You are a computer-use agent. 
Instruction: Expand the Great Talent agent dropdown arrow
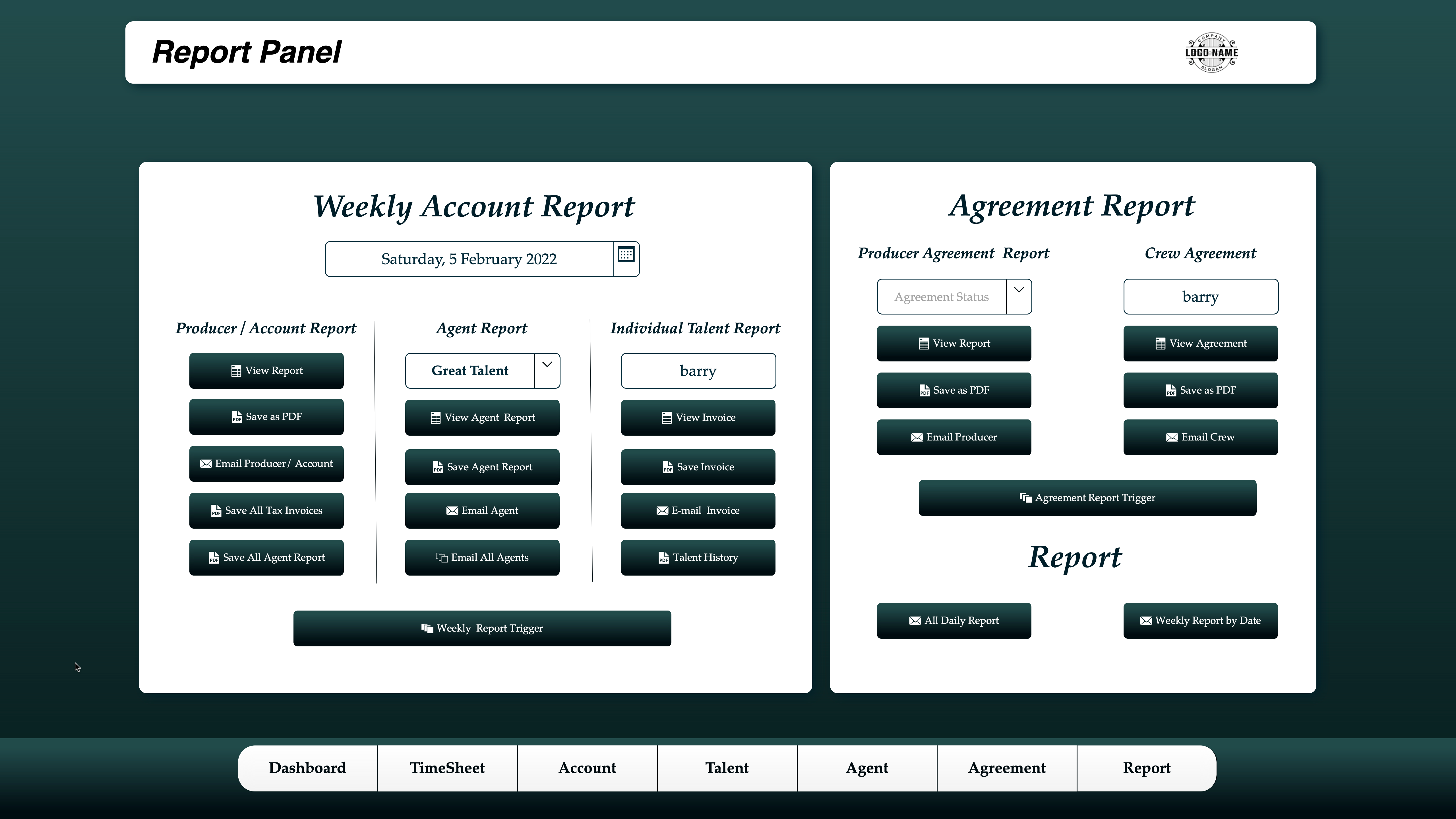point(547,365)
